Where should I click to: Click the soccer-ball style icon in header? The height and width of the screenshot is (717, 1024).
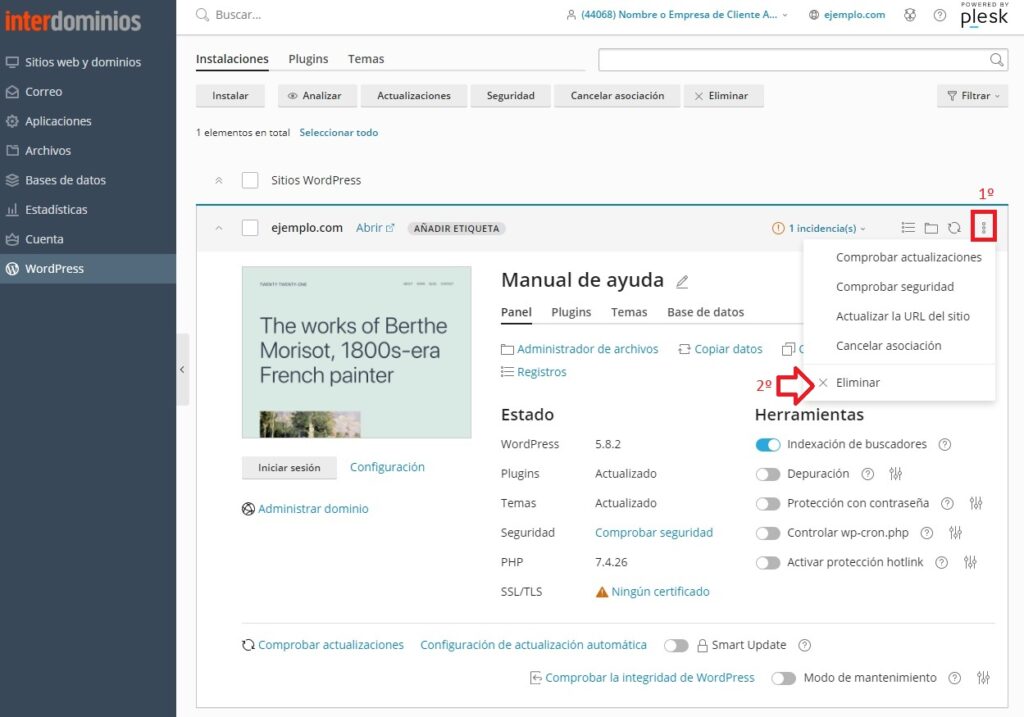point(910,14)
